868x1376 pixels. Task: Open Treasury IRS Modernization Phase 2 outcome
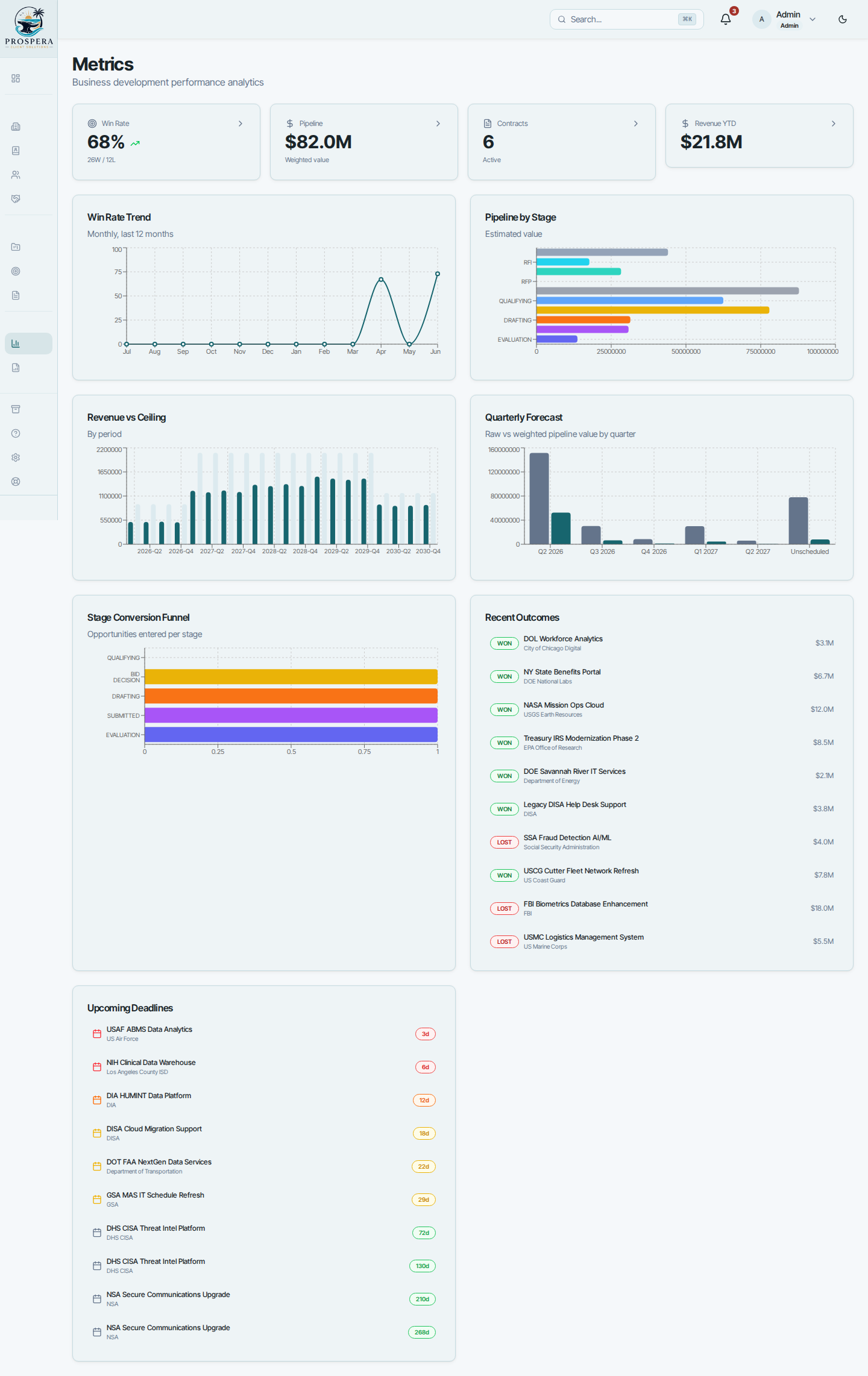(662, 743)
